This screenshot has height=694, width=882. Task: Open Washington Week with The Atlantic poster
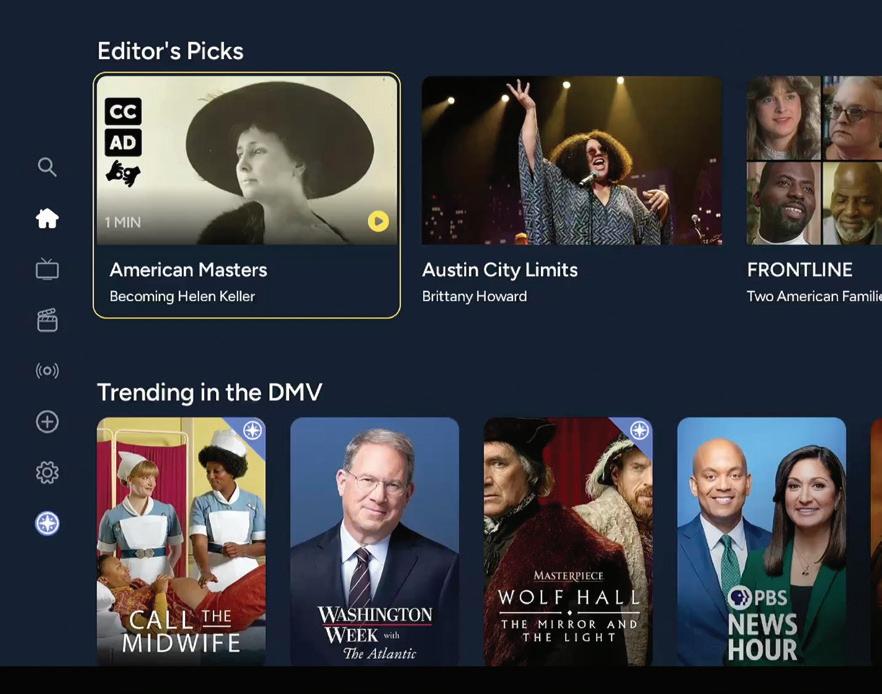[x=375, y=542]
